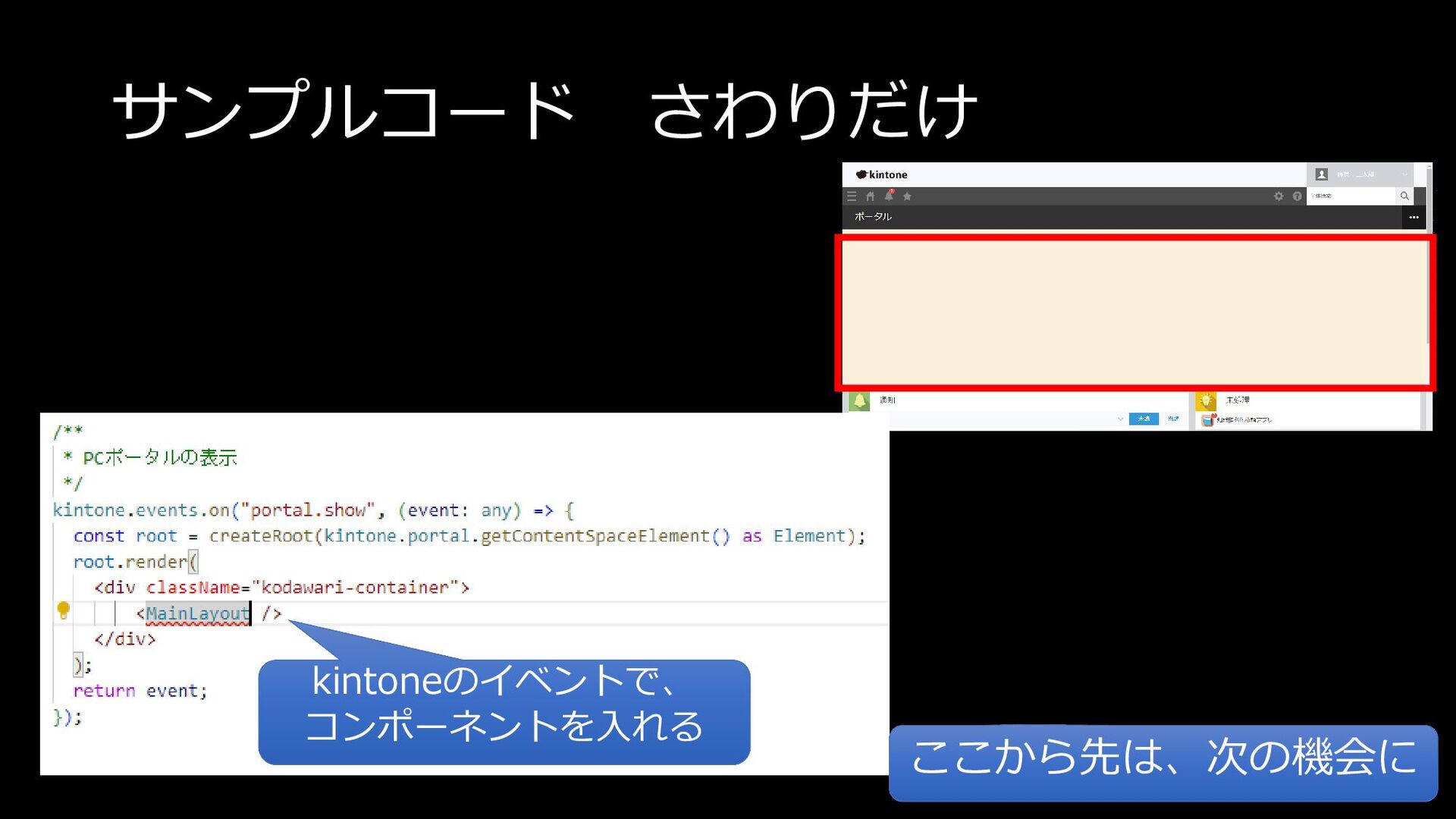
Task: Select the blue 未読 filter button
Action: (1144, 419)
